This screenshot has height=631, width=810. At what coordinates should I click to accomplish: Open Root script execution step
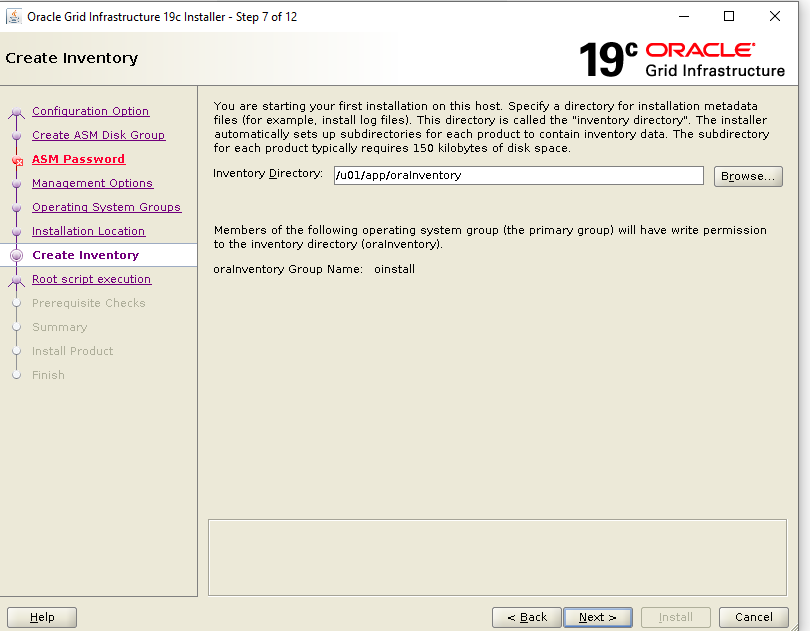[x=91, y=279]
